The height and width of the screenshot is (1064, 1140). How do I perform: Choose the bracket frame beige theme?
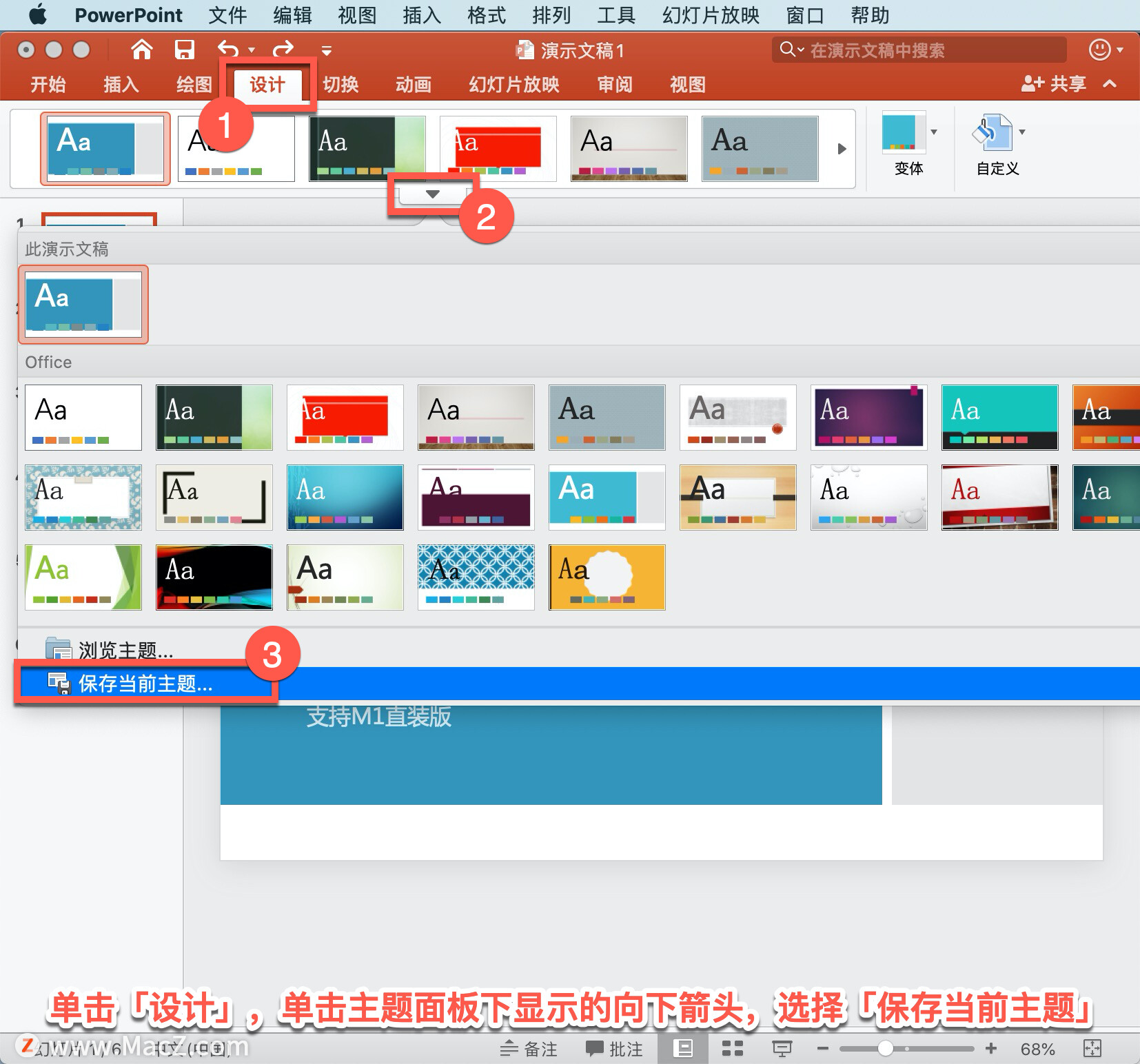pyautogui.click(x=214, y=498)
